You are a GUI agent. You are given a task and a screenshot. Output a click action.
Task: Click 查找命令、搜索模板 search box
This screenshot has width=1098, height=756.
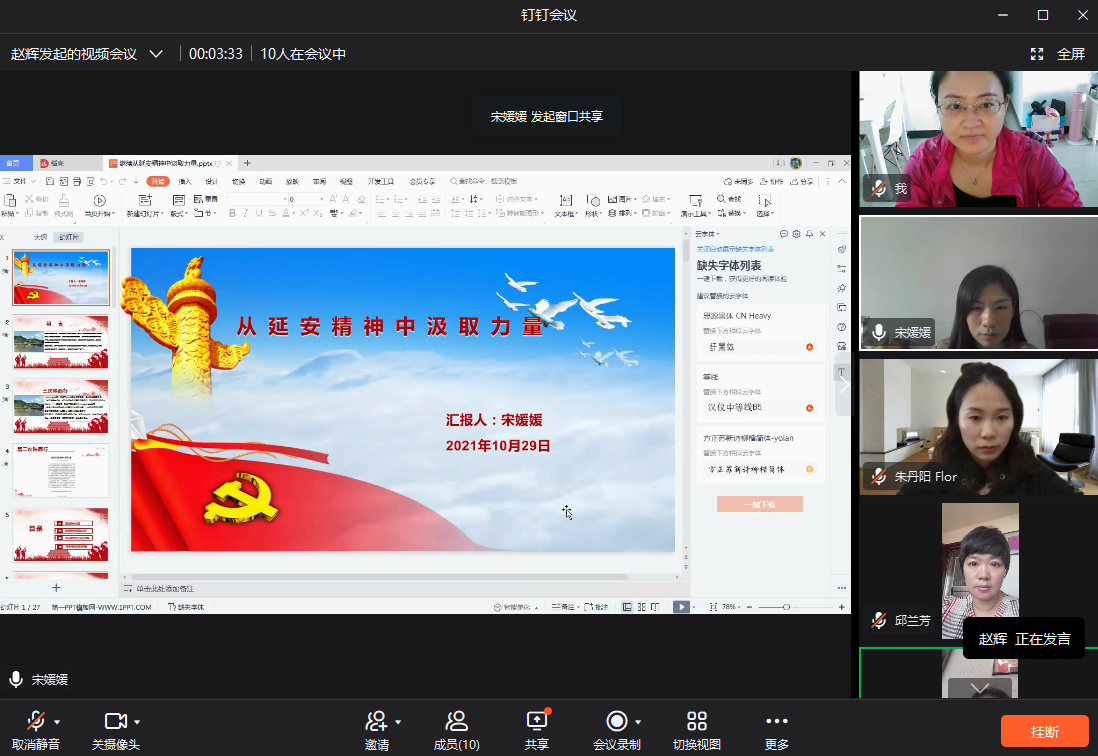click(x=484, y=181)
